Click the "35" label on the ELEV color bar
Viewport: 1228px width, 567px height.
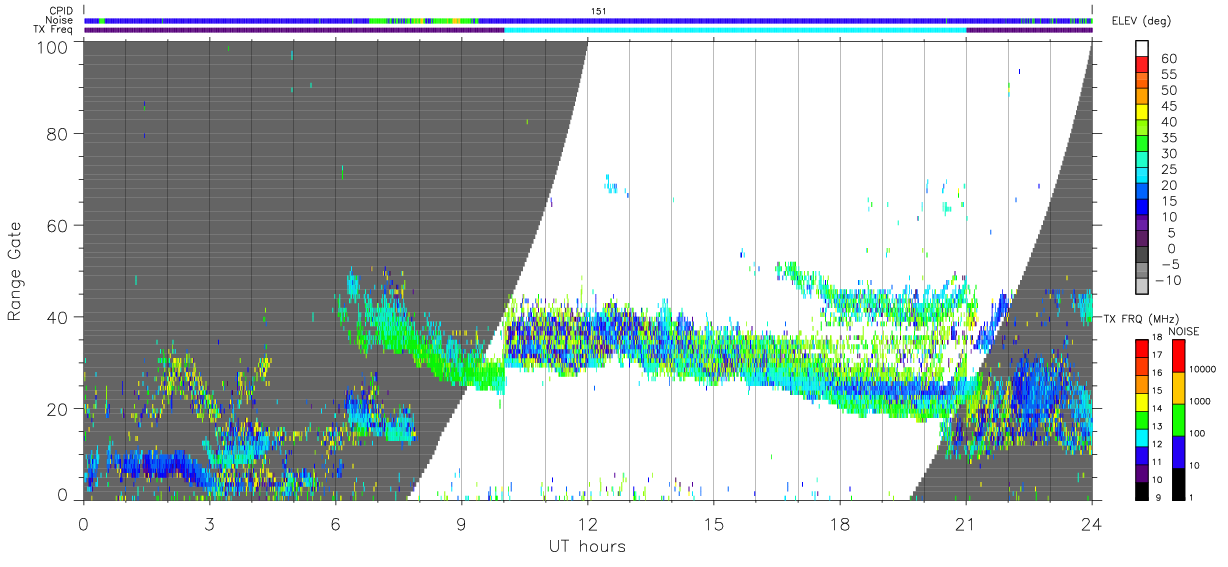click(x=1169, y=138)
